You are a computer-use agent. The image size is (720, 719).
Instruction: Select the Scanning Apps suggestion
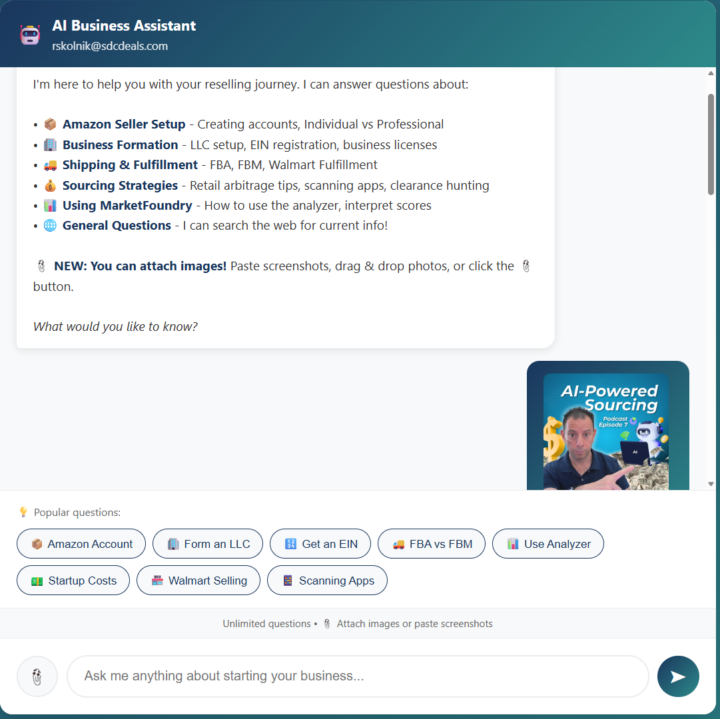coord(327,580)
